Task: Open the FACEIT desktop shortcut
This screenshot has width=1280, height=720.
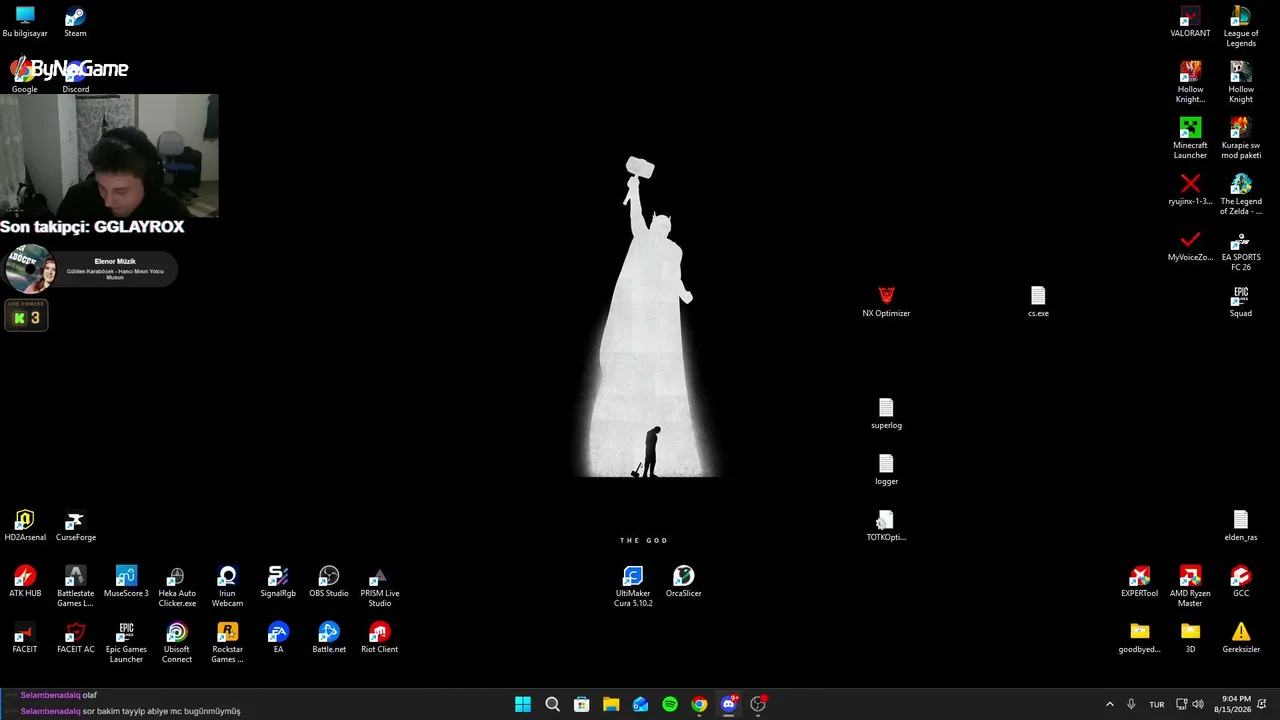Action: pos(25,638)
